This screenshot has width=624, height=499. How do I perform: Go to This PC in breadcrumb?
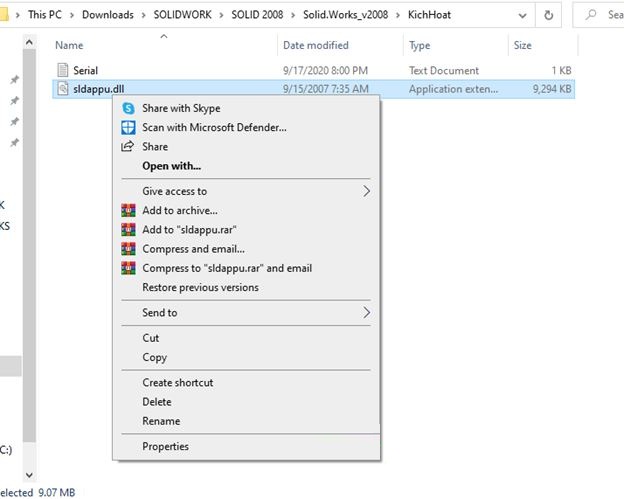click(x=45, y=15)
